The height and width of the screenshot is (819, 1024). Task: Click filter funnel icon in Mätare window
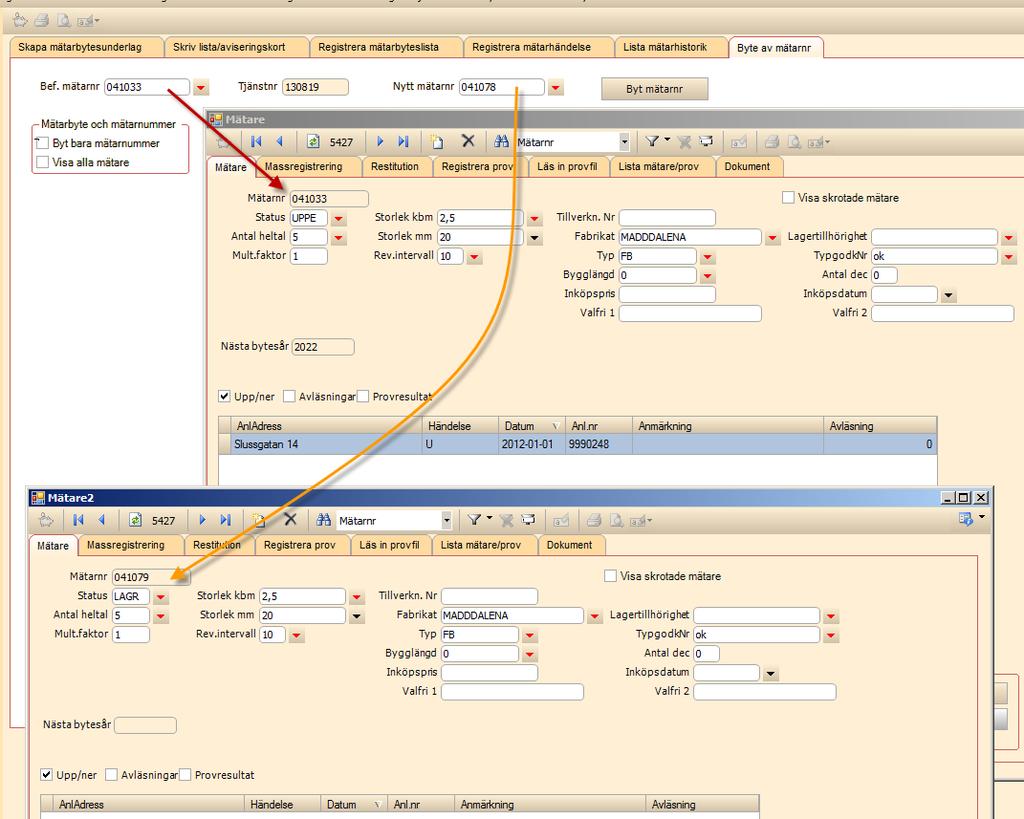(x=652, y=141)
